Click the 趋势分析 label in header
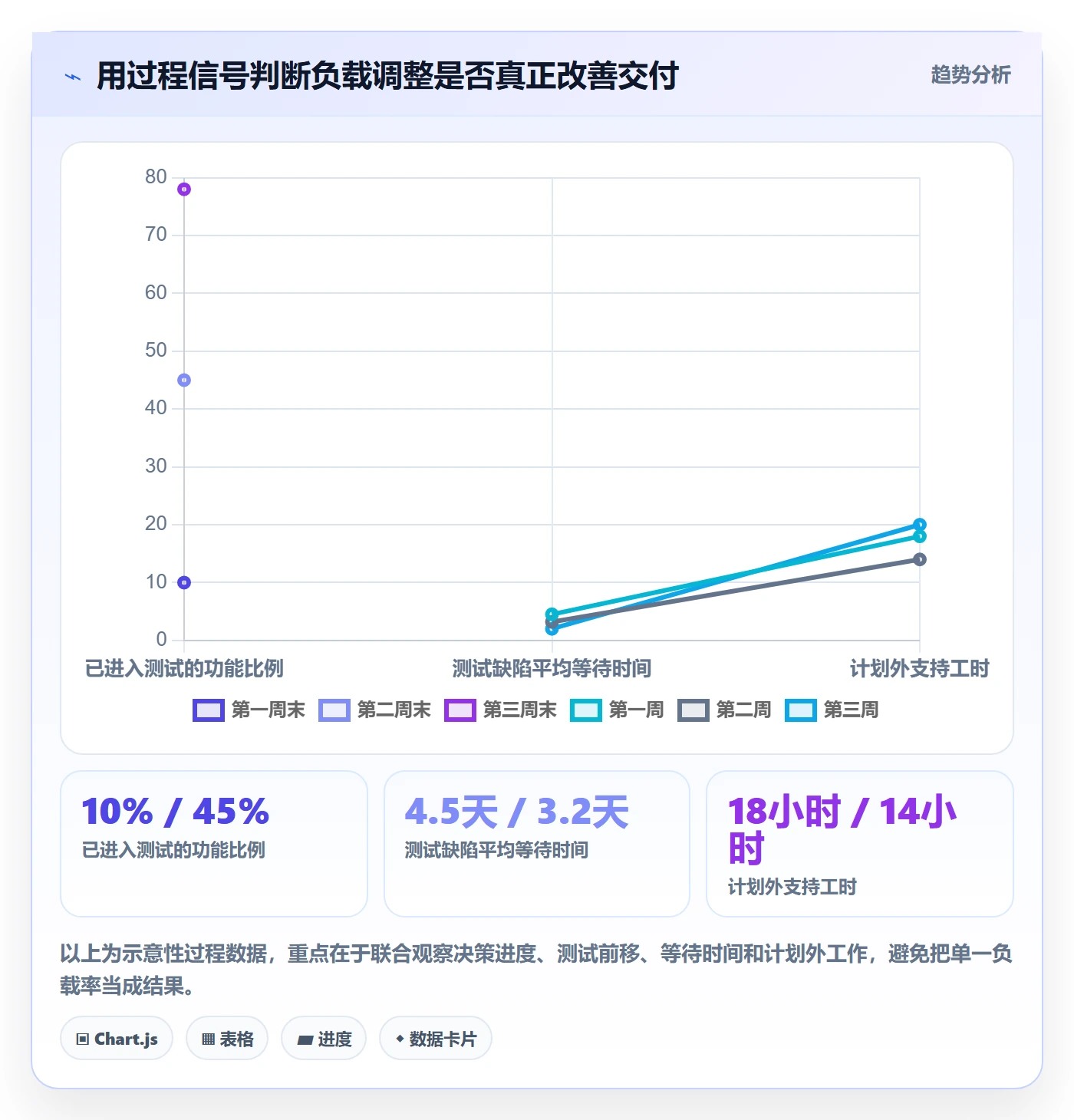This screenshot has height=1120, width=1074. [x=970, y=74]
